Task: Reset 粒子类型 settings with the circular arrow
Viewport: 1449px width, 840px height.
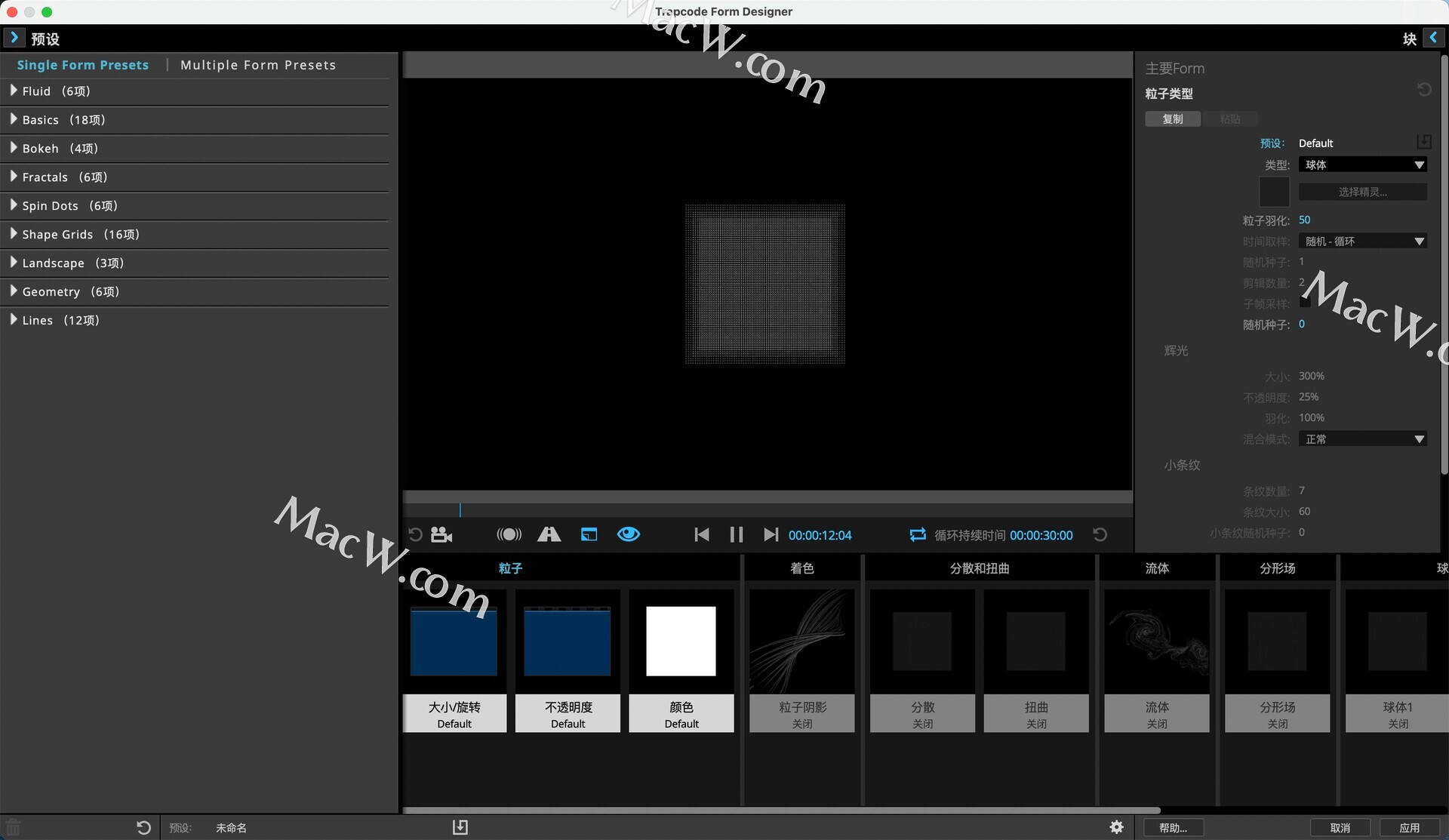Action: point(1424,89)
